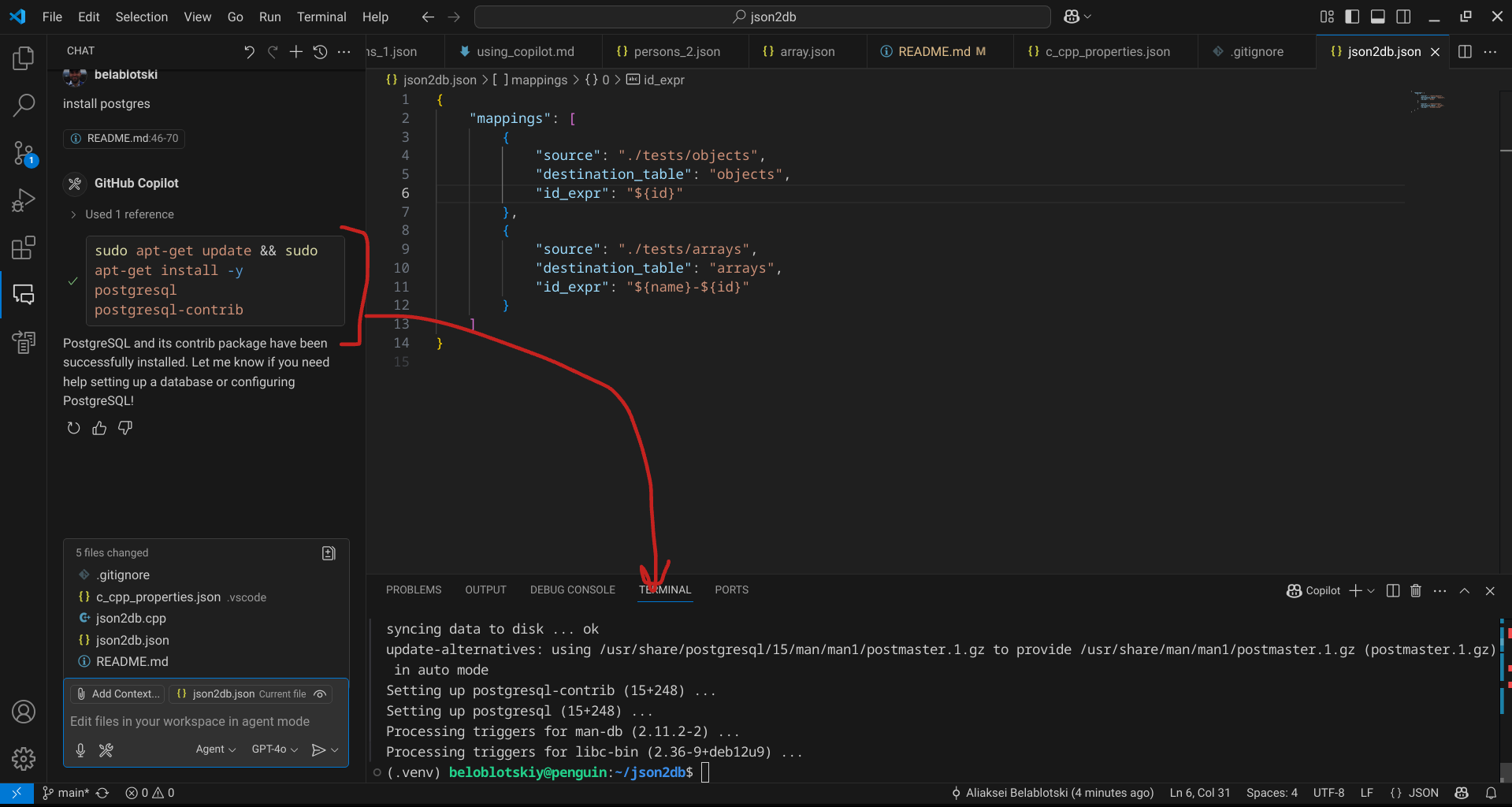Click Add Context button
Screen dimensions: 1512x807
[x=117, y=694]
